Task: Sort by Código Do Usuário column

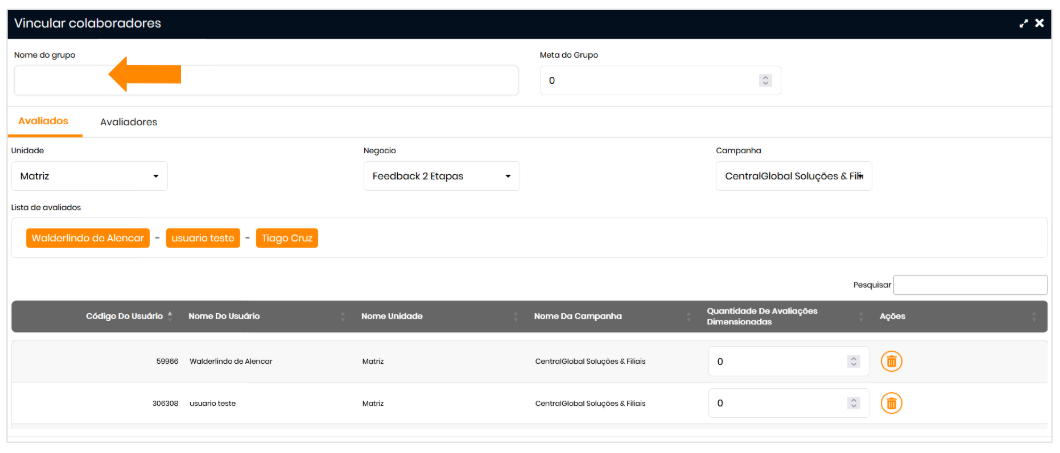Action: coord(125,316)
